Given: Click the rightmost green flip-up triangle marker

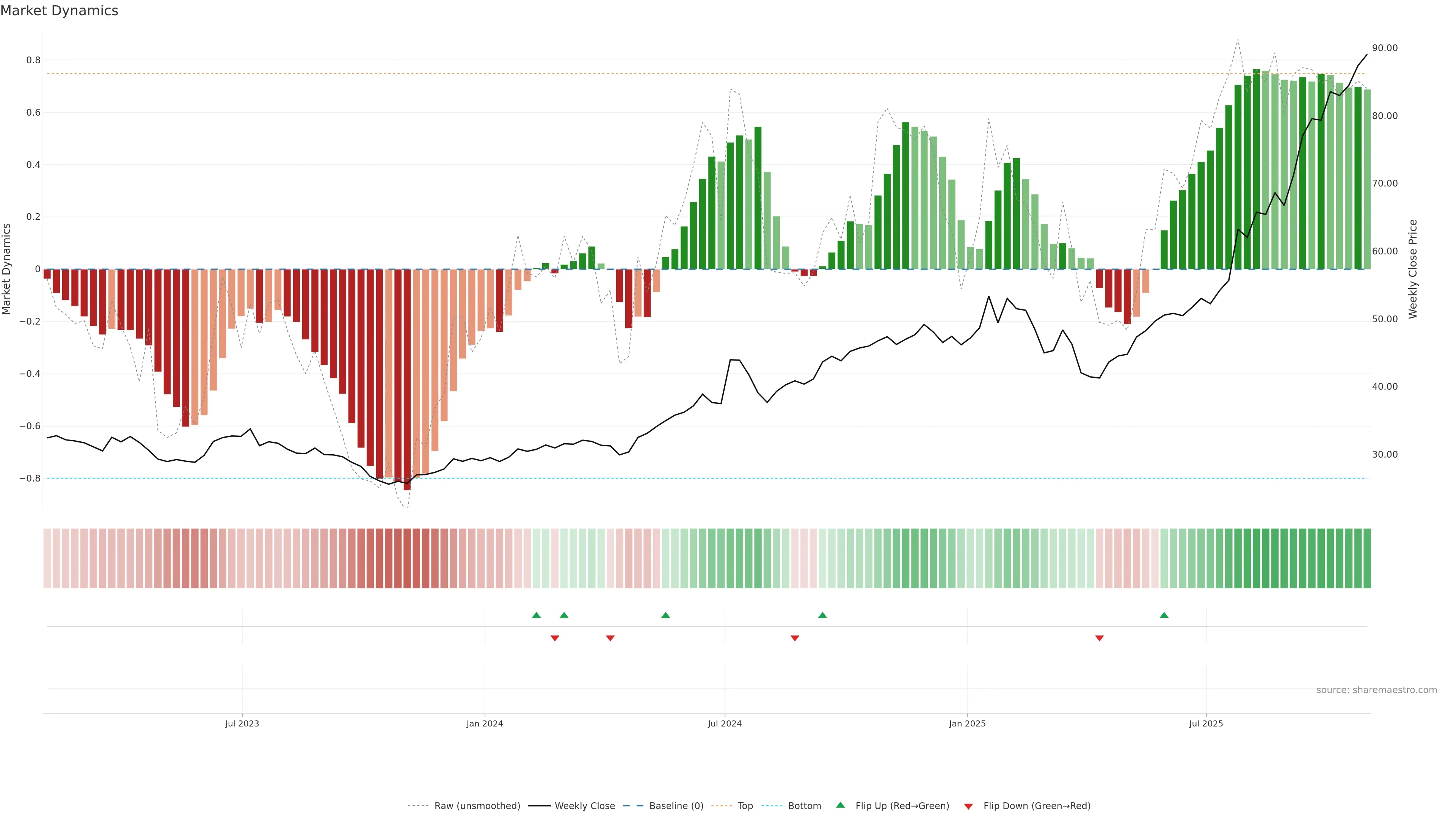Looking at the screenshot, I should (1164, 615).
